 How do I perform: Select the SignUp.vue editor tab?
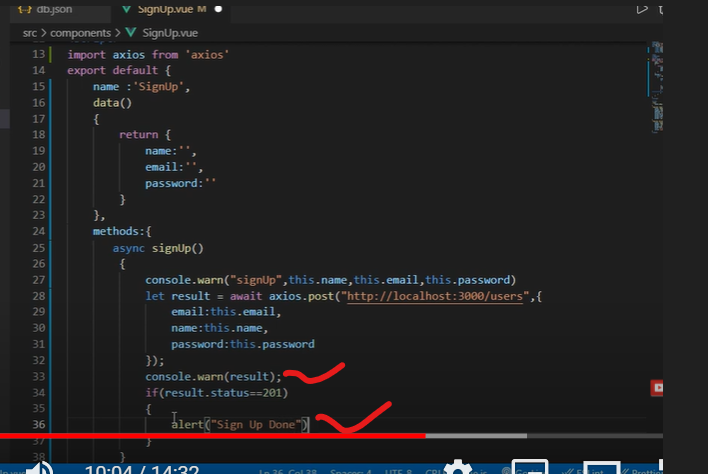(x=165, y=10)
